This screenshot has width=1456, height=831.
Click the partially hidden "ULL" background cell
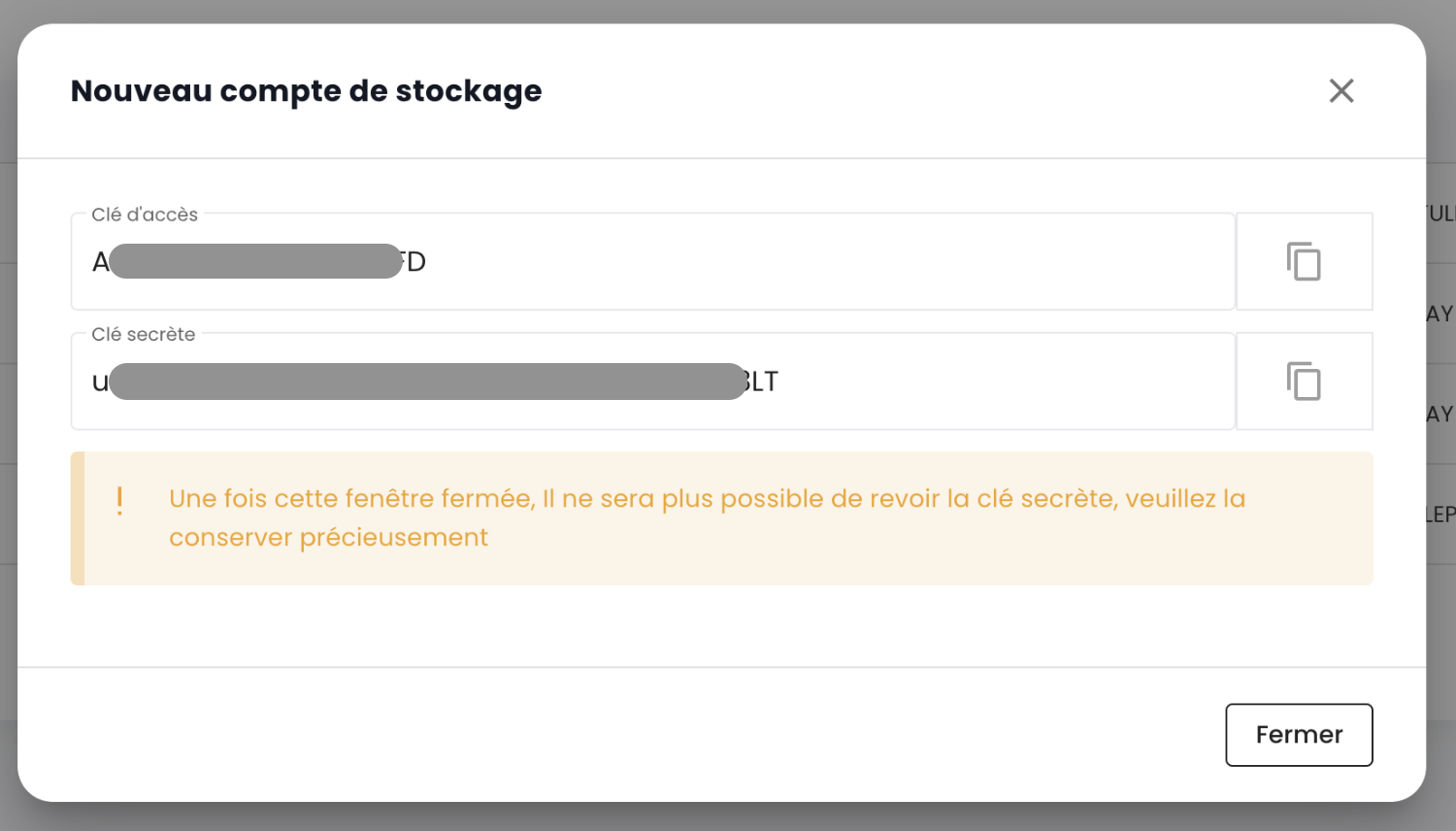coord(1441,214)
